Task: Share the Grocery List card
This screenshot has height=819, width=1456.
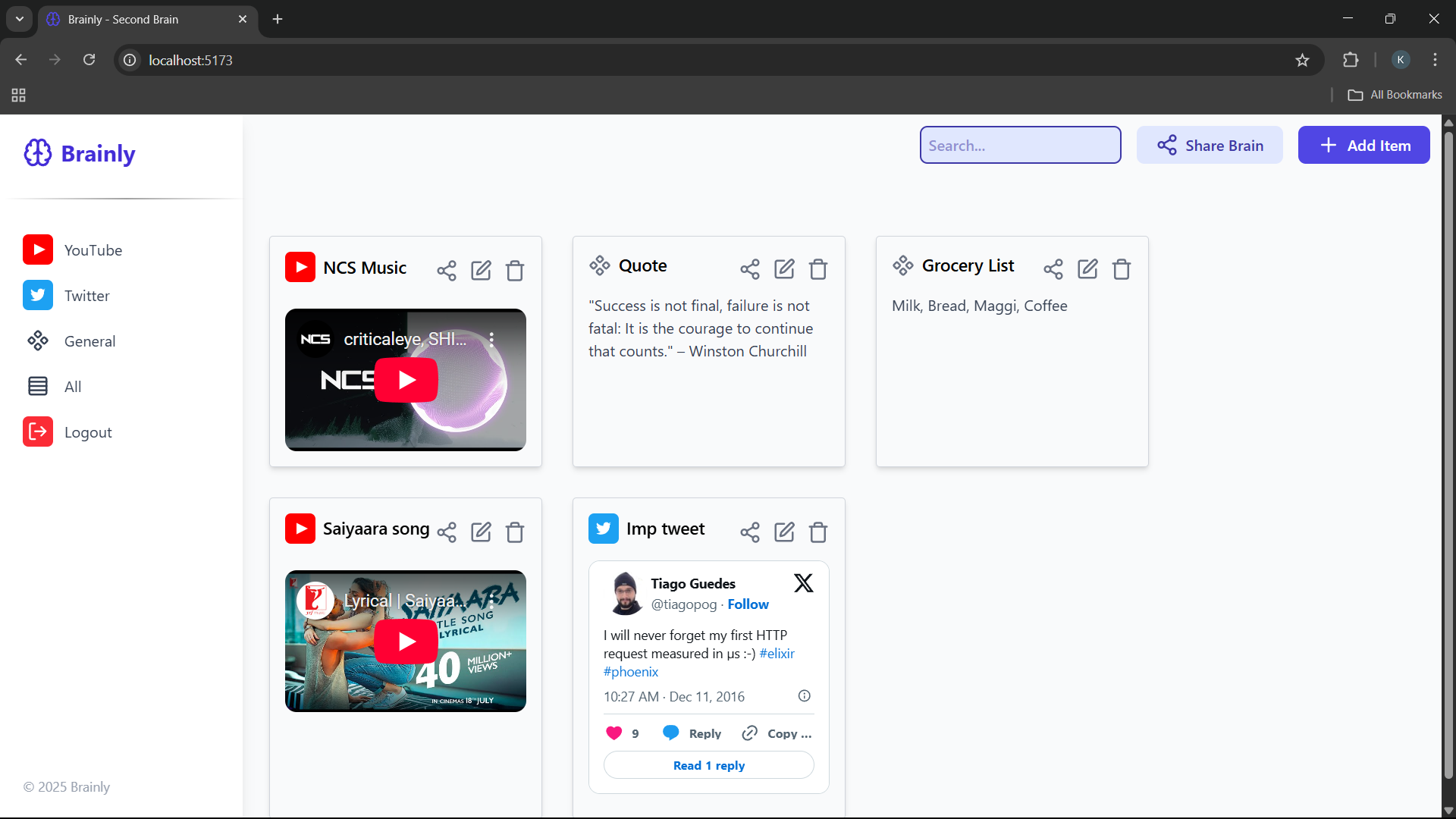Action: click(1053, 268)
